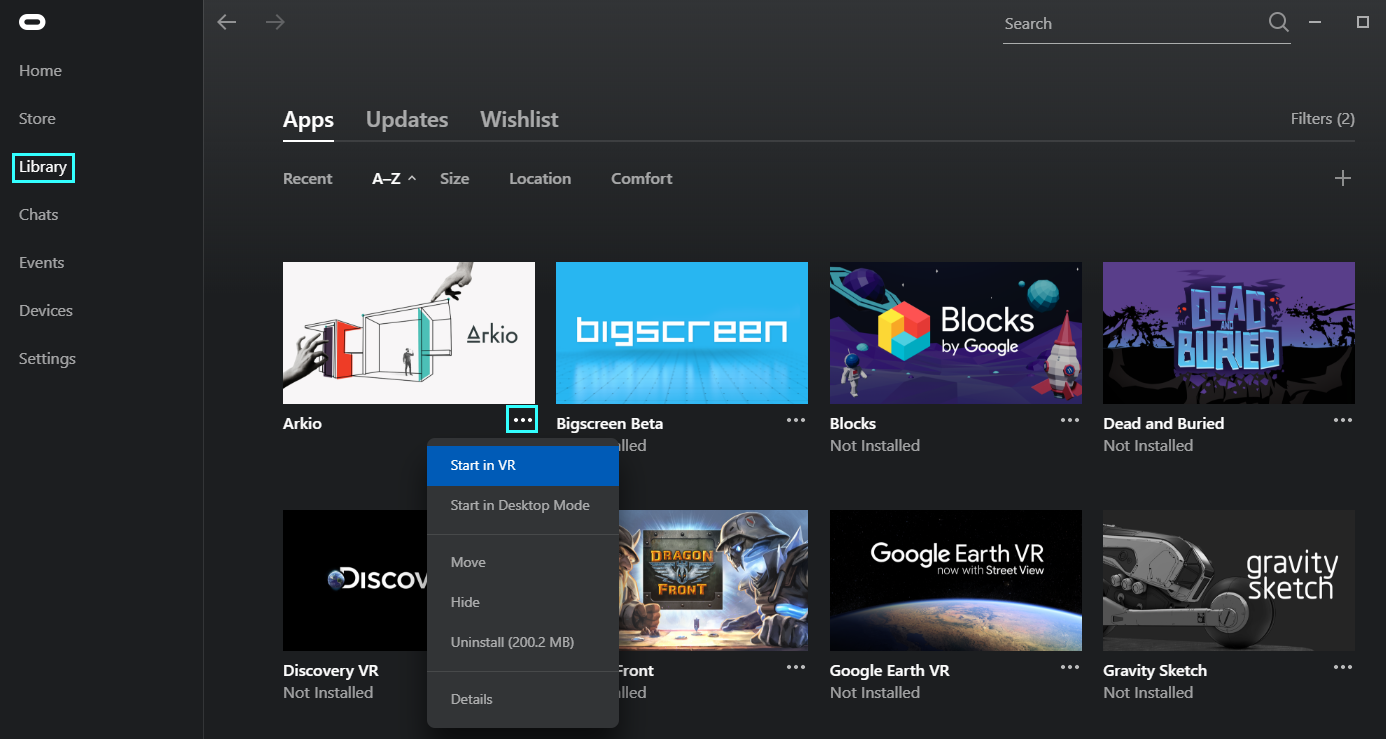Click the Discovery VR thumbnail
The height and width of the screenshot is (739, 1386).
(x=355, y=580)
